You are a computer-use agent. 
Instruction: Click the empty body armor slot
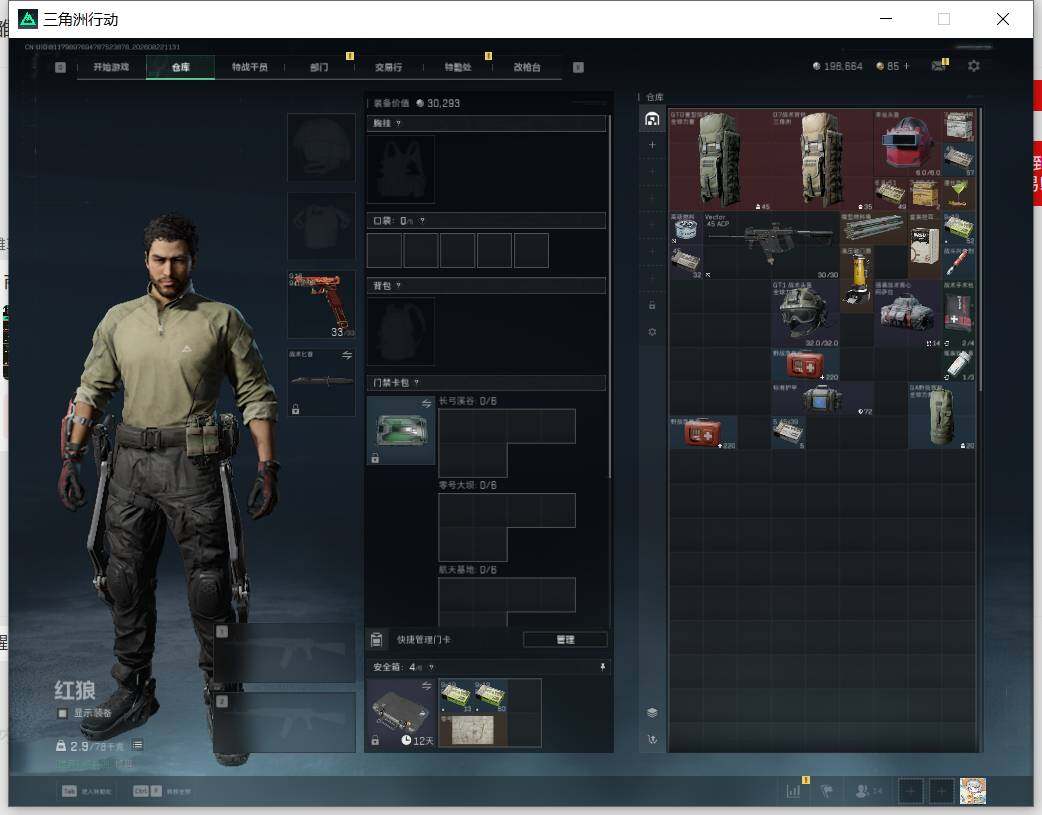click(321, 226)
